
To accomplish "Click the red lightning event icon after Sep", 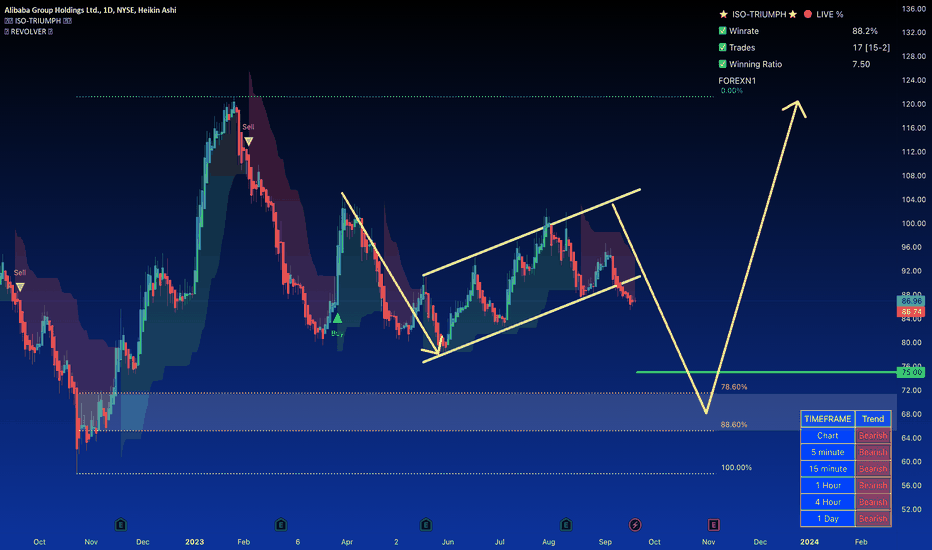I will pyautogui.click(x=635, y=524).
